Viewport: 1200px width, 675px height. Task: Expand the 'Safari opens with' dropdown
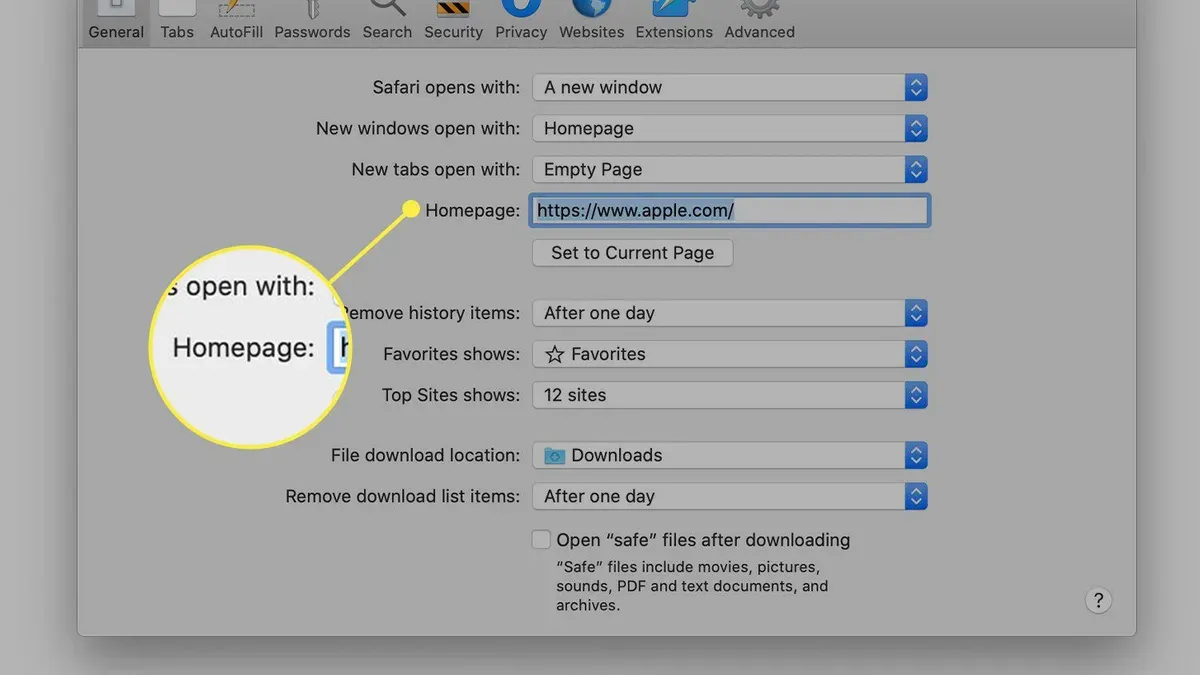pyautogui.click(x=730, y=87)
